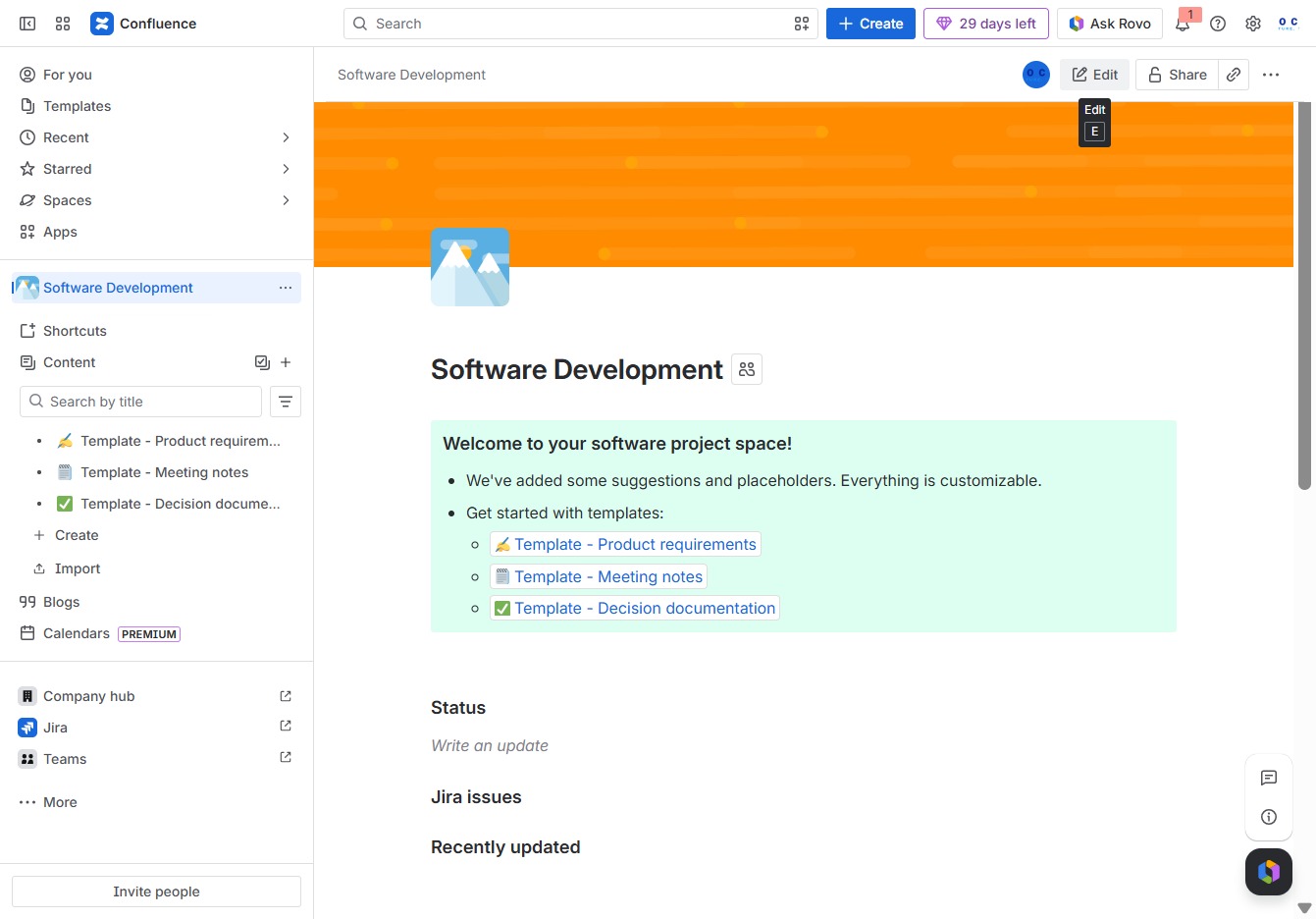Click the page contributor avatar beside Edit
Image resolution: width=1316 pixels, height=919 pixels.
(1036, 75)
